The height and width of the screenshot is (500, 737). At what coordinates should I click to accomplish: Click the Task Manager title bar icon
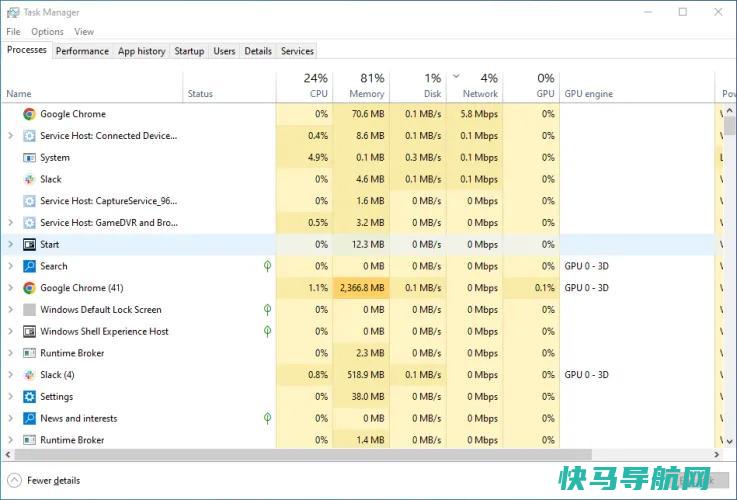coord(13,13)
